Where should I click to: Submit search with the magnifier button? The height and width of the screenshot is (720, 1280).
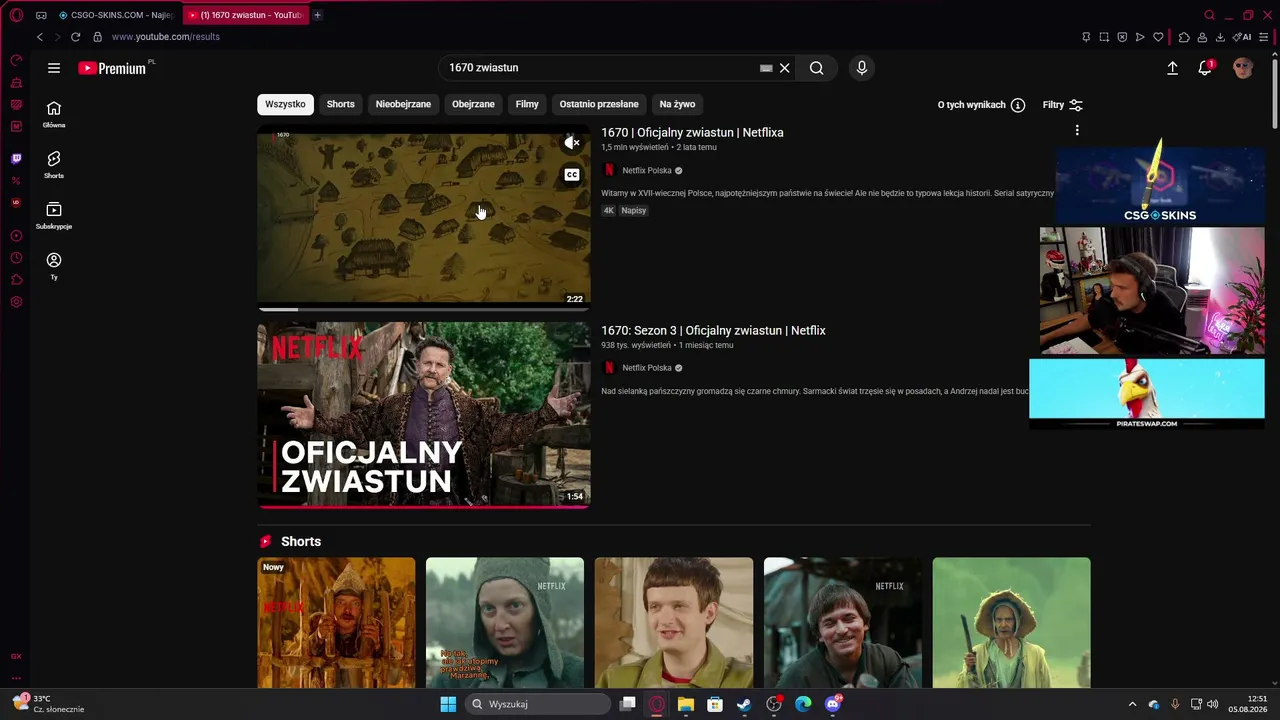817,68
